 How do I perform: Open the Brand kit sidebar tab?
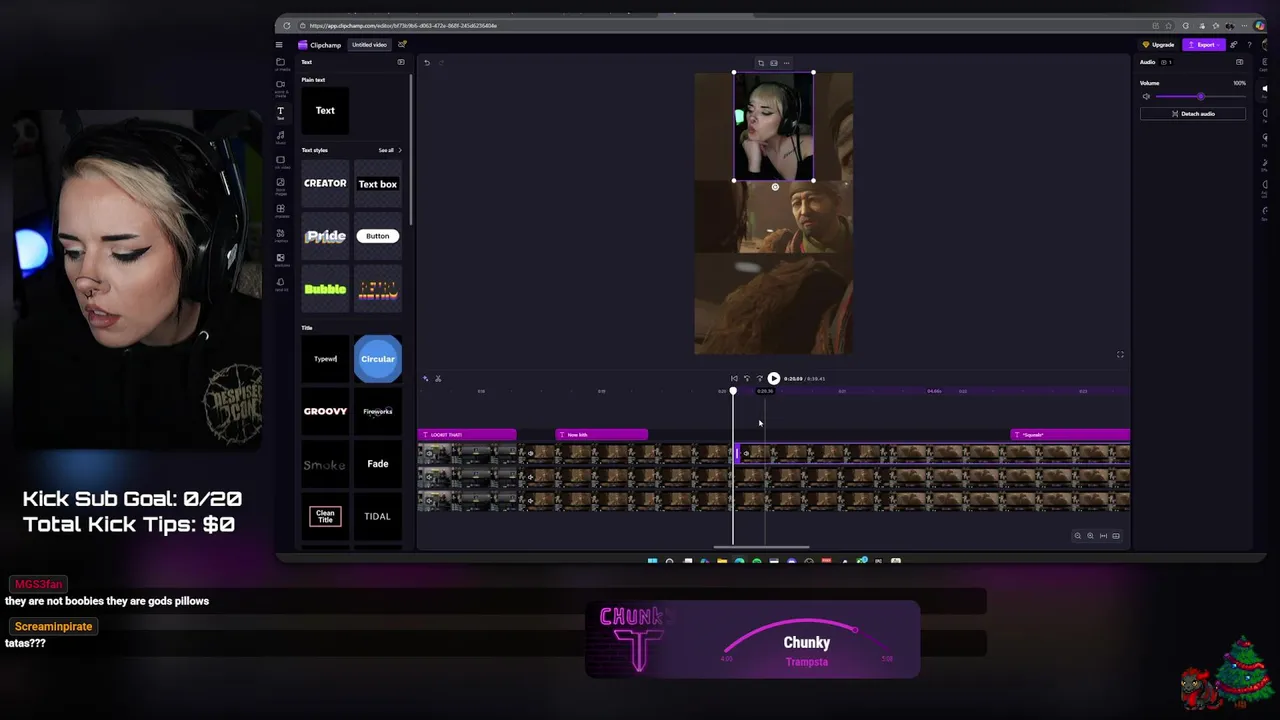pyautogui.click(x=281, y=284)
